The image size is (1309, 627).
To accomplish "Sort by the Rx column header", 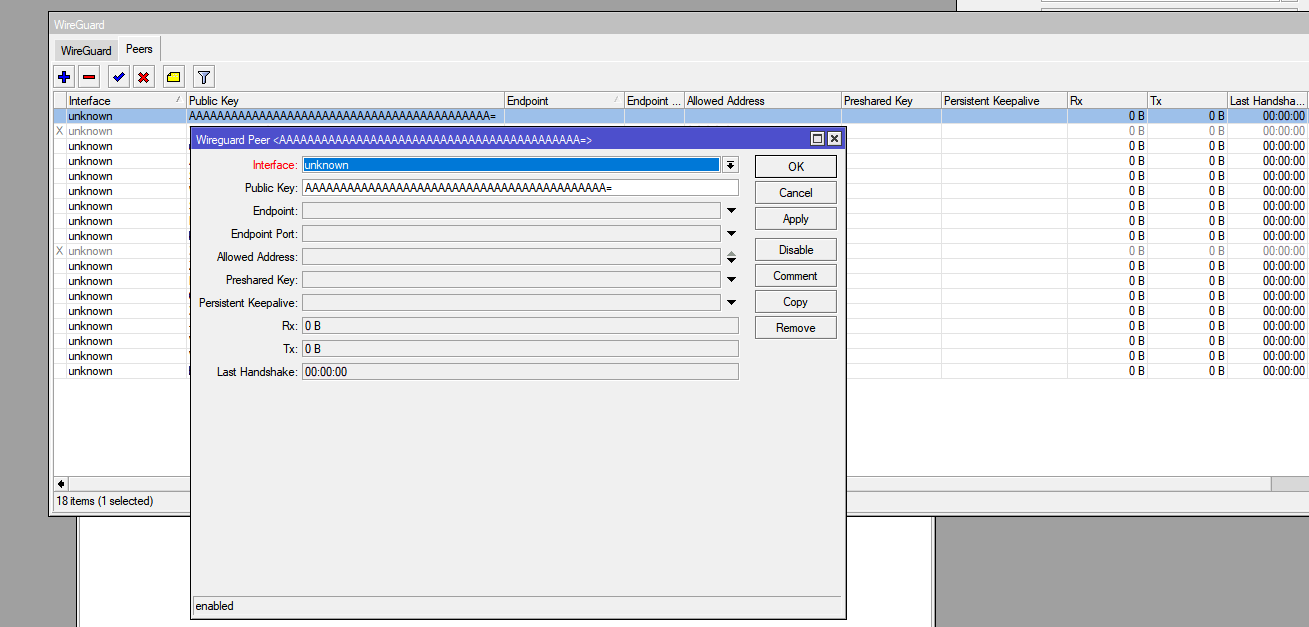I will [1107, 101].
